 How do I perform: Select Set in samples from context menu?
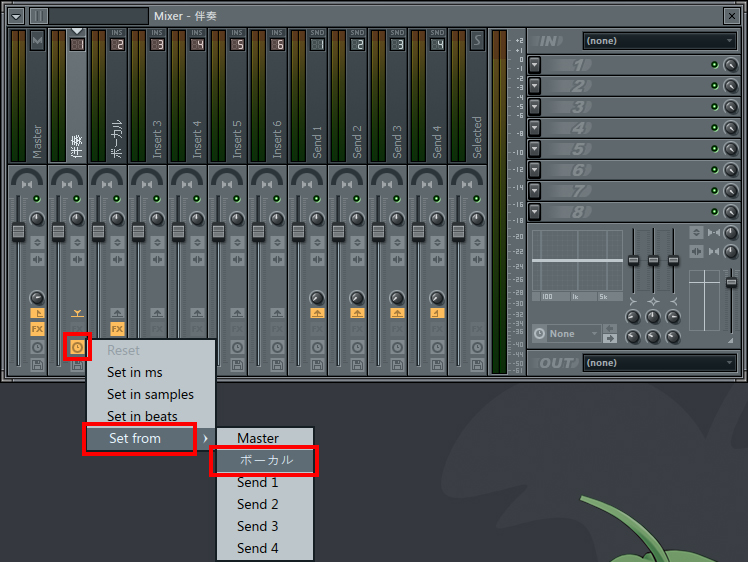(x=150, y=394)
